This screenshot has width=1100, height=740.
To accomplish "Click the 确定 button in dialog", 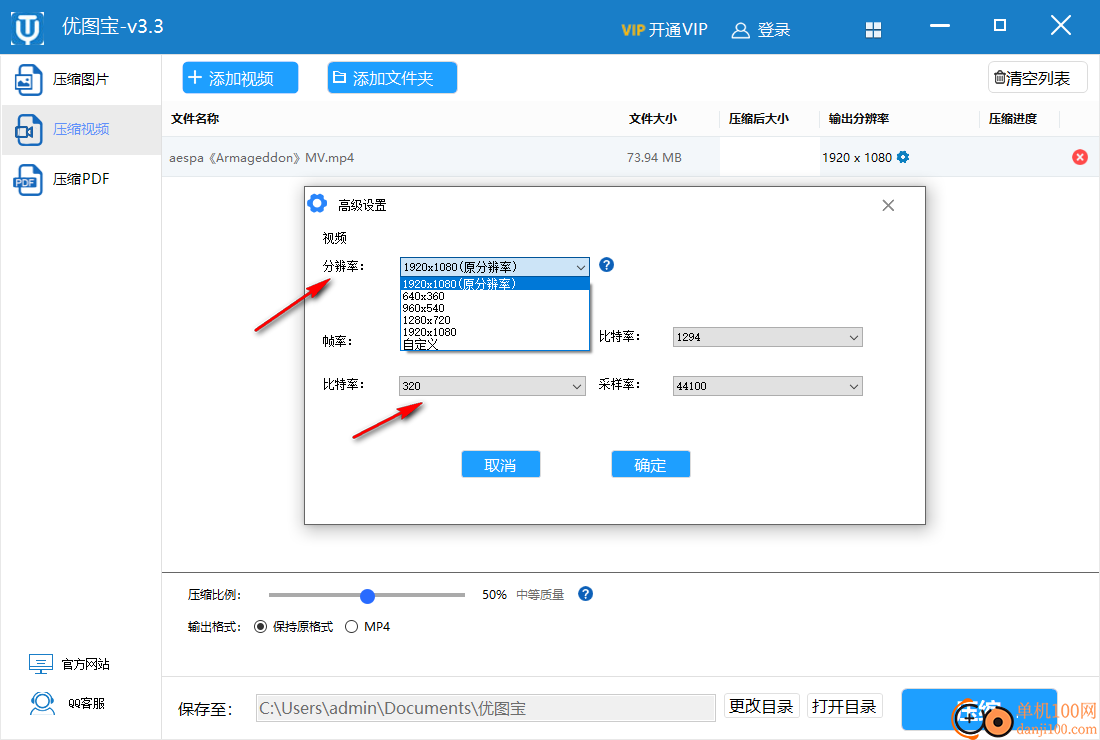I will (650, 464).
